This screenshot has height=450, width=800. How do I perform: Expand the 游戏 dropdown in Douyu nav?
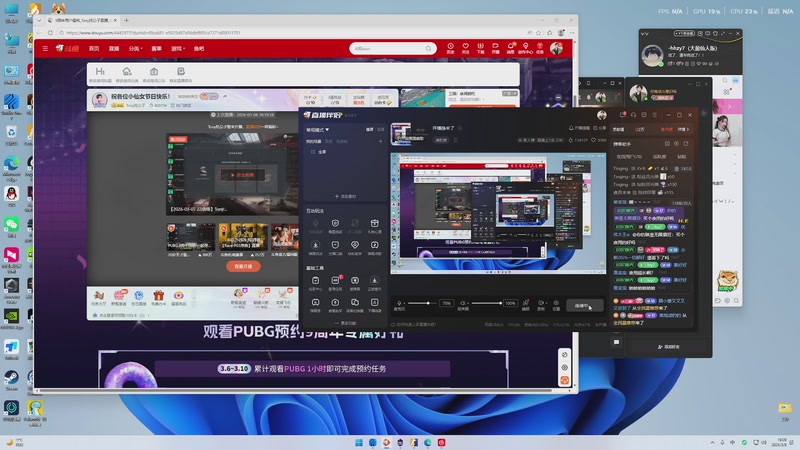click(178, 48)
